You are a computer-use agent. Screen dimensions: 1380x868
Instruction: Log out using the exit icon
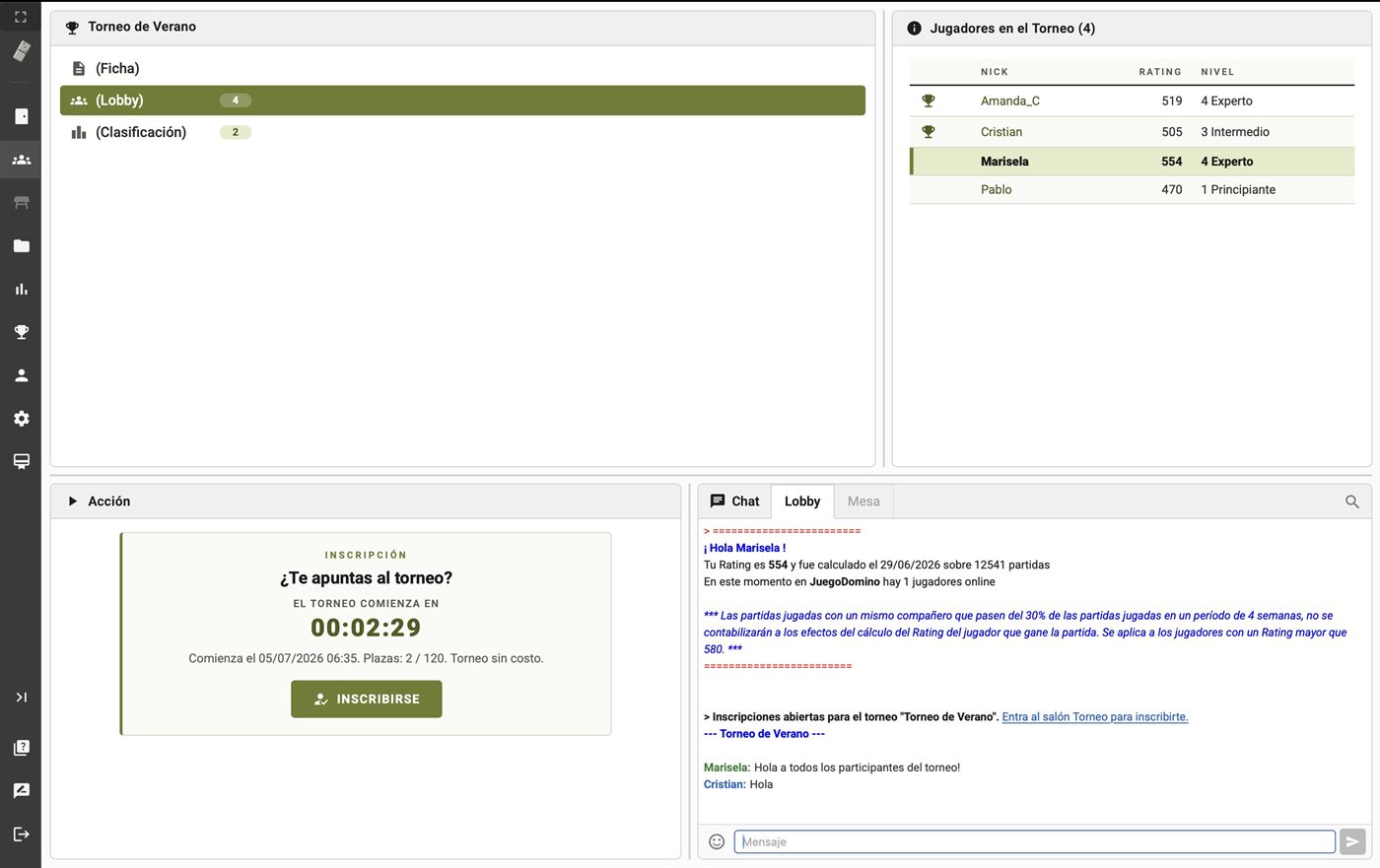pos(21,835)
